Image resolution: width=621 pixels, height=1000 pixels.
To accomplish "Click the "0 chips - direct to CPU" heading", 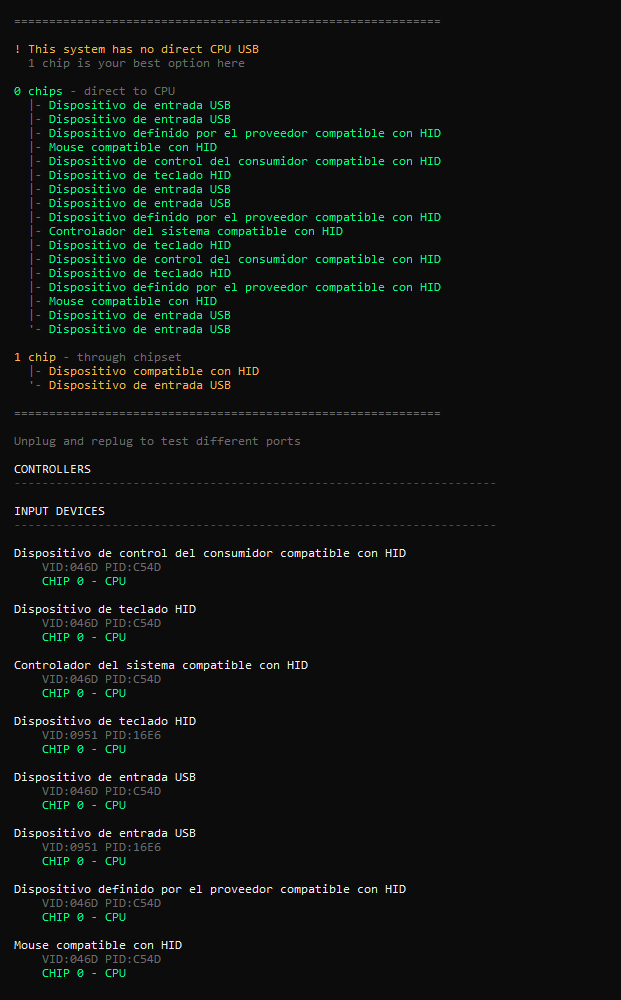I will click(94, 91).
